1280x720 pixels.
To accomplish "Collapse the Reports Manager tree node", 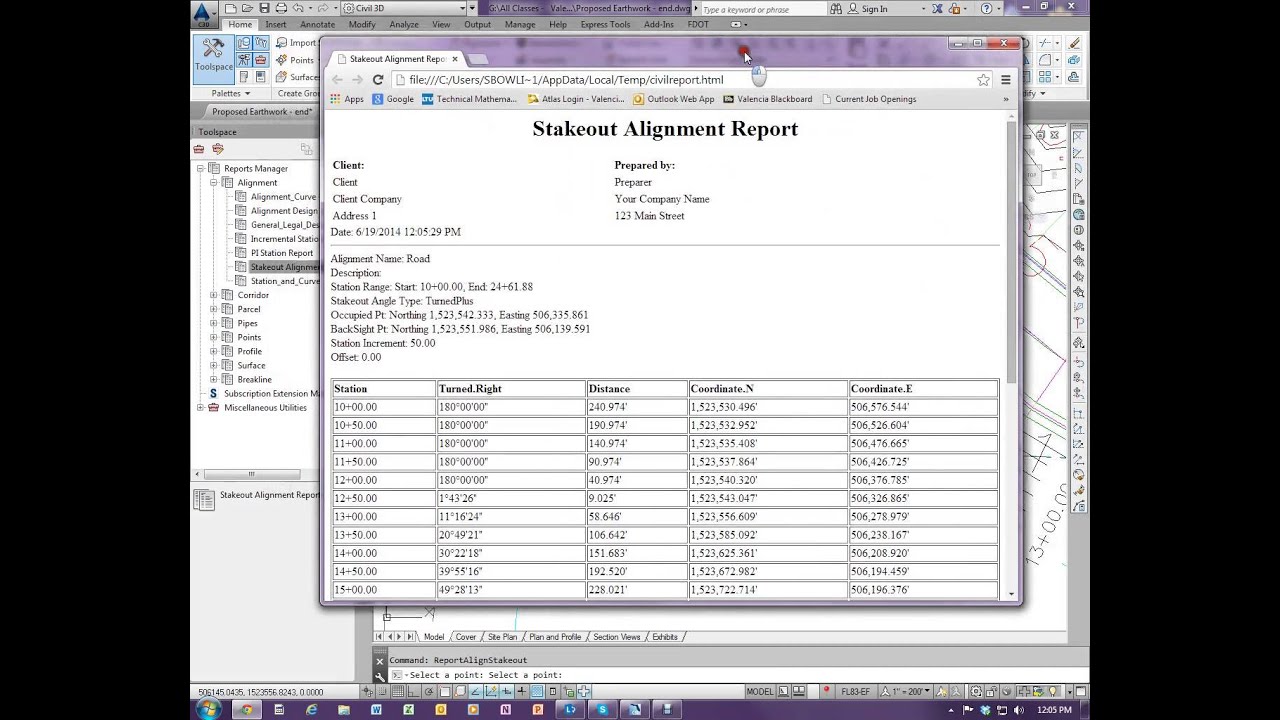I will [200, 169].
